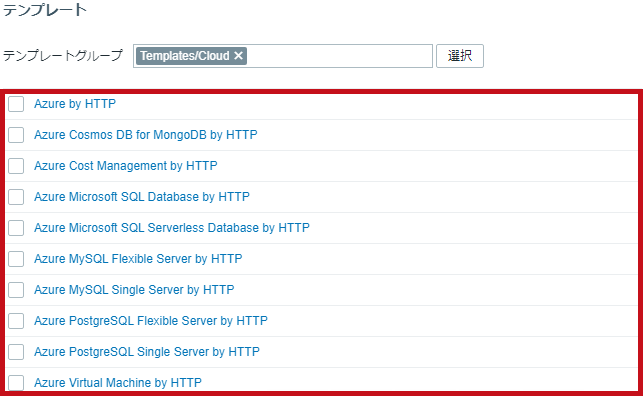Focus the テンプレートグループ input field
This screenshot has width=644, height=396.
coord(283,56)
